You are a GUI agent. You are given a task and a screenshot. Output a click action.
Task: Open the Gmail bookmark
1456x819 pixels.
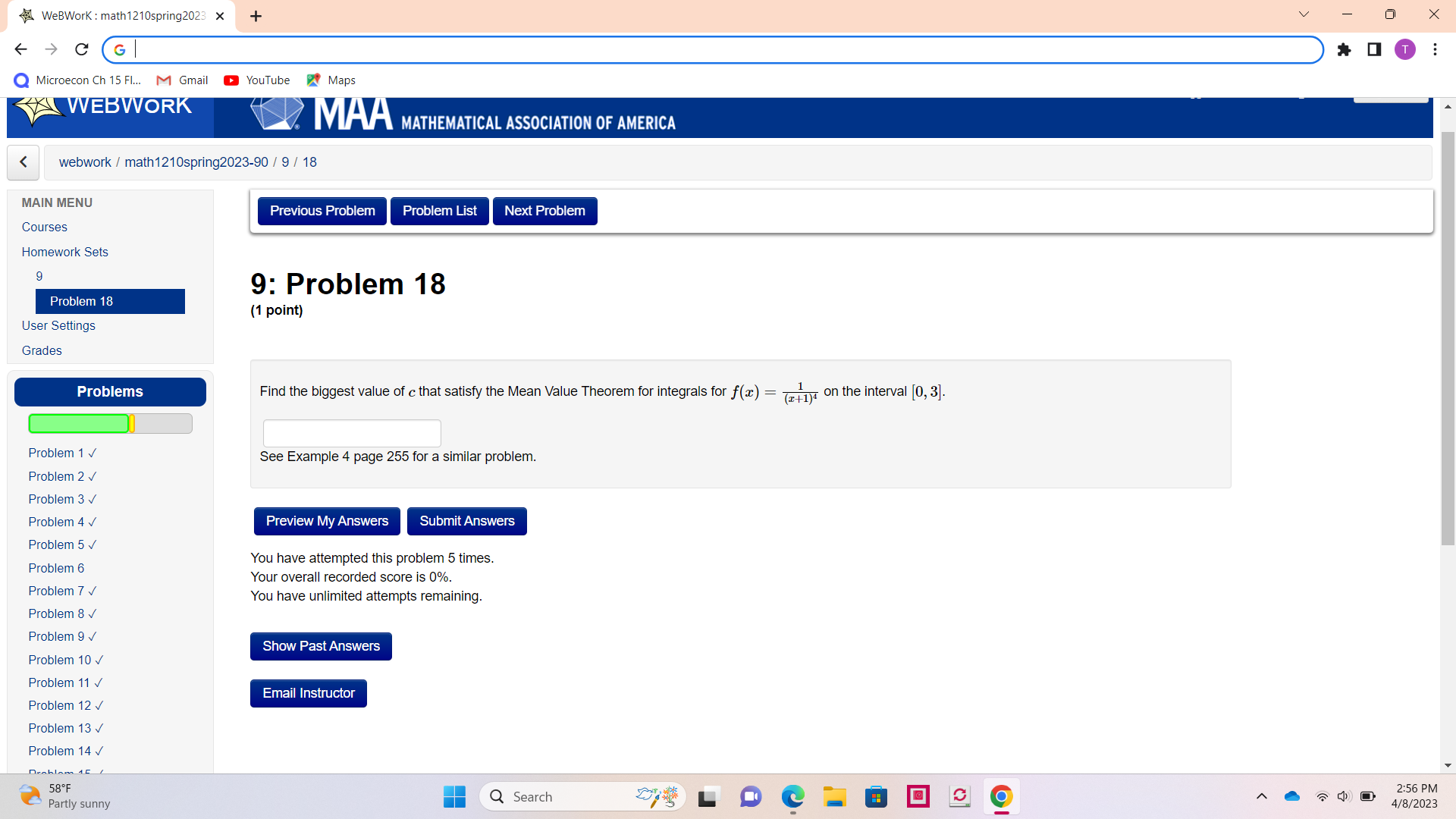(182, 80)
